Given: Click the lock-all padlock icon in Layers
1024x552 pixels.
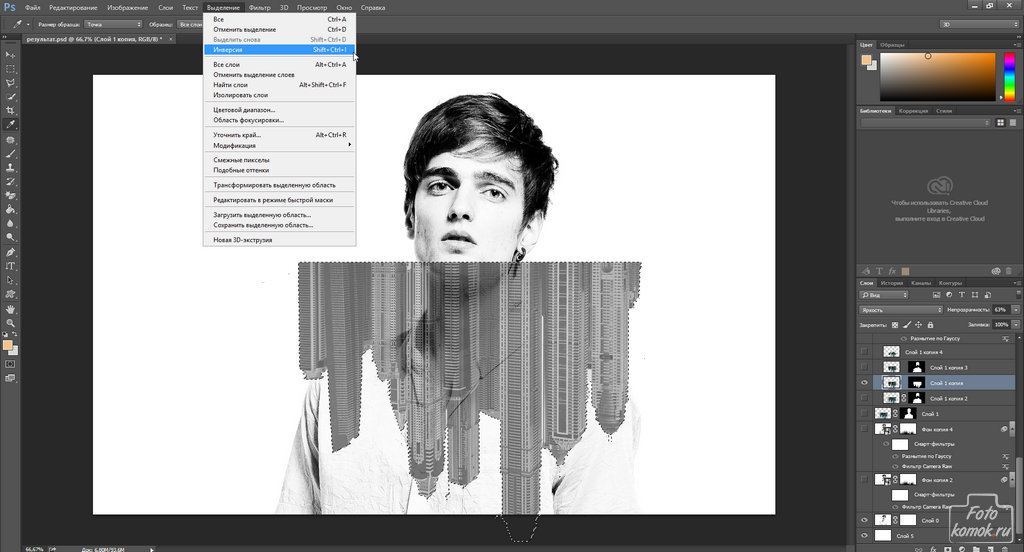Looking at the screenshot, I should click(x=931, y=325).
